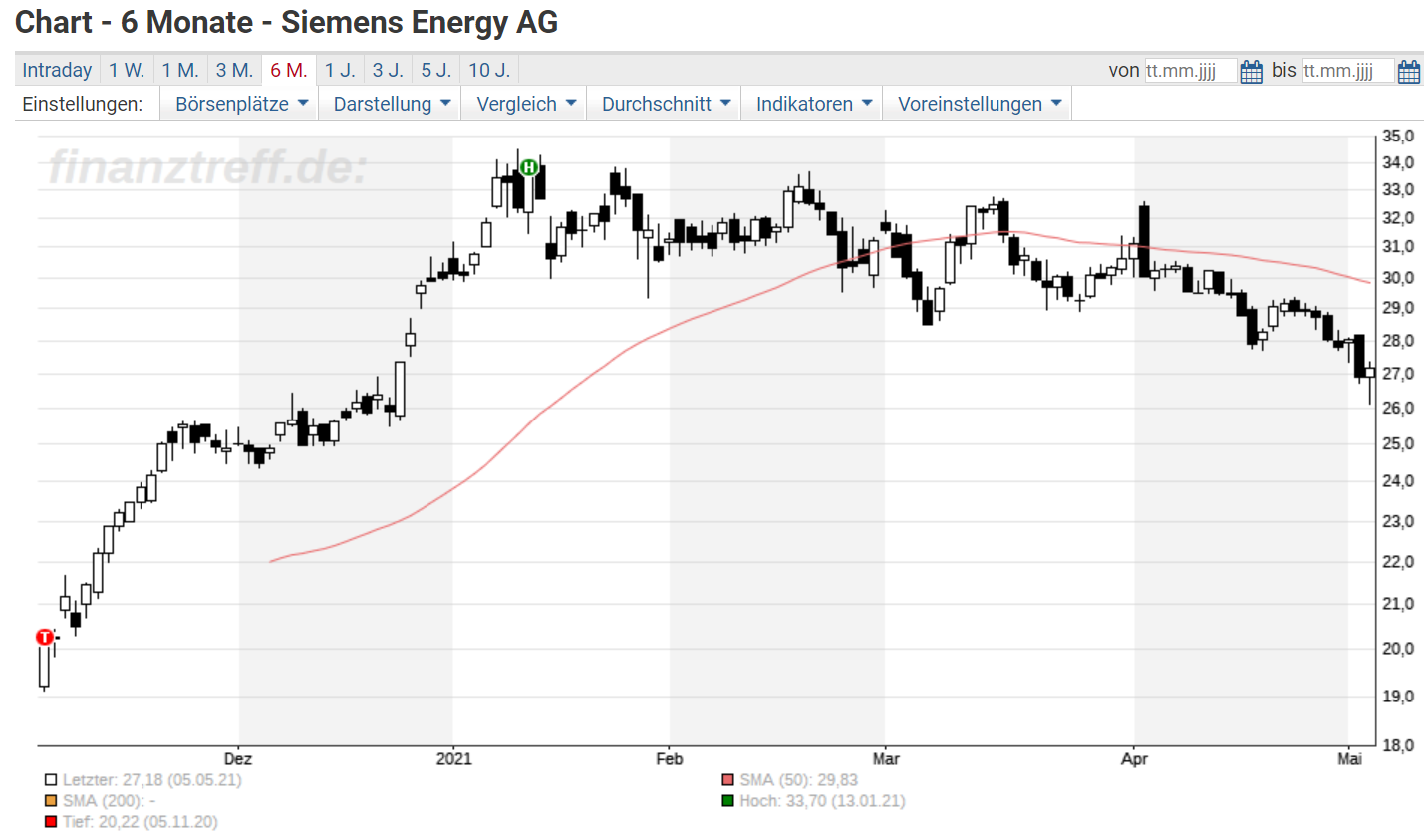Select the 3 M. timeframe tab

(x=234, y=70)
